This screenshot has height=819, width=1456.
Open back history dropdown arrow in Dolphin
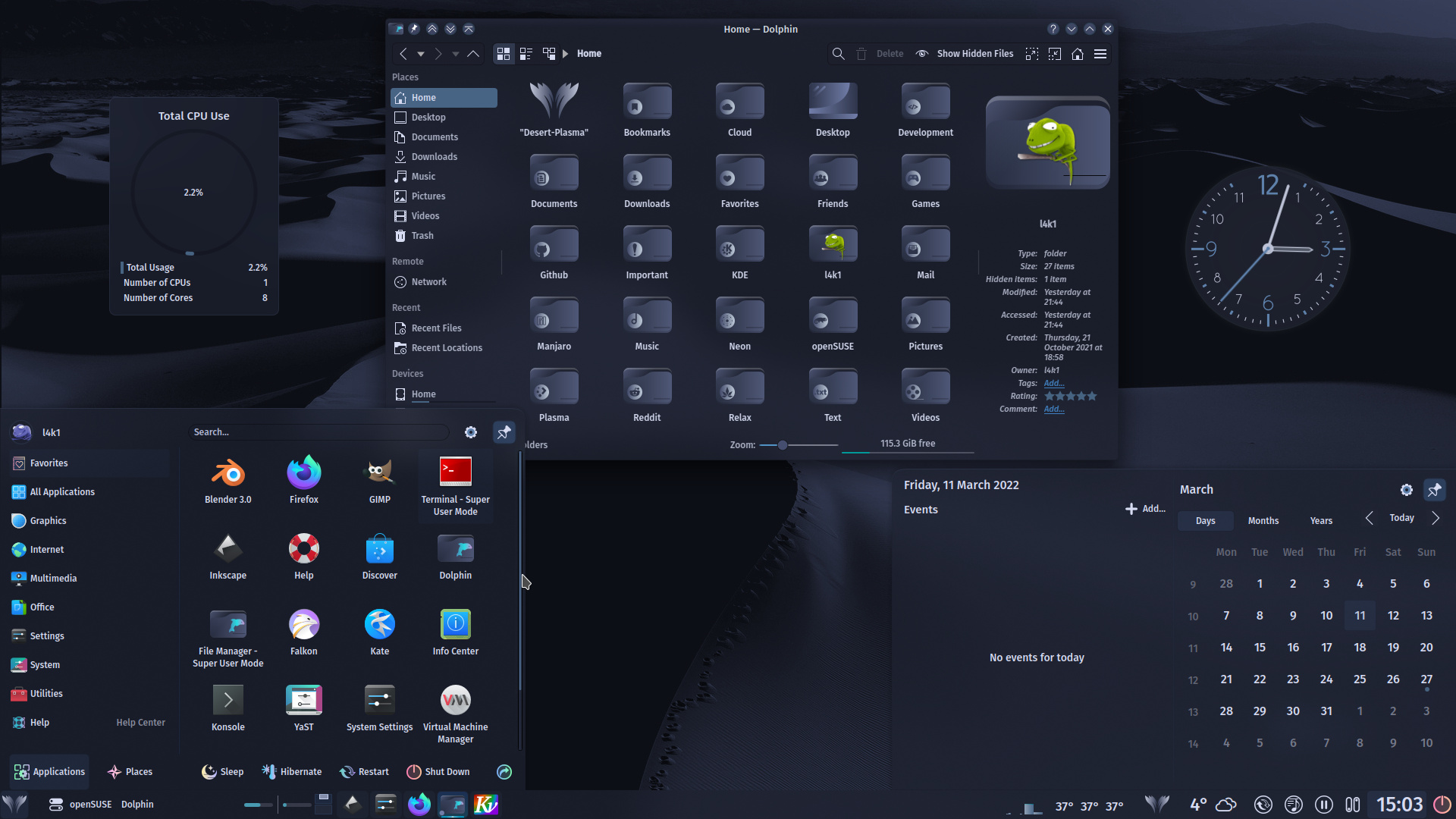coord(421,54)
